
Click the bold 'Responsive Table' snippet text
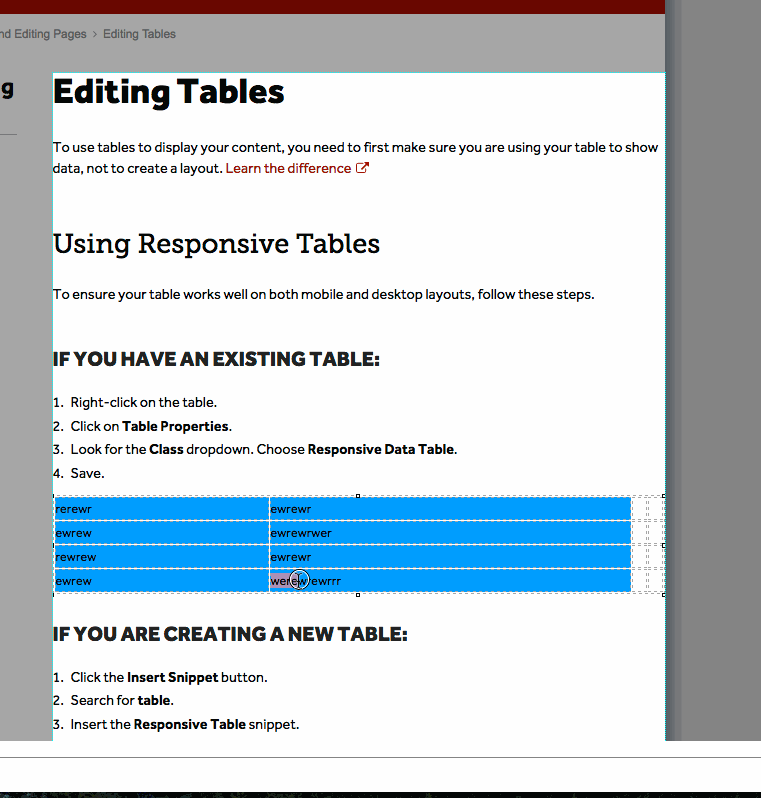pos(190,724)
